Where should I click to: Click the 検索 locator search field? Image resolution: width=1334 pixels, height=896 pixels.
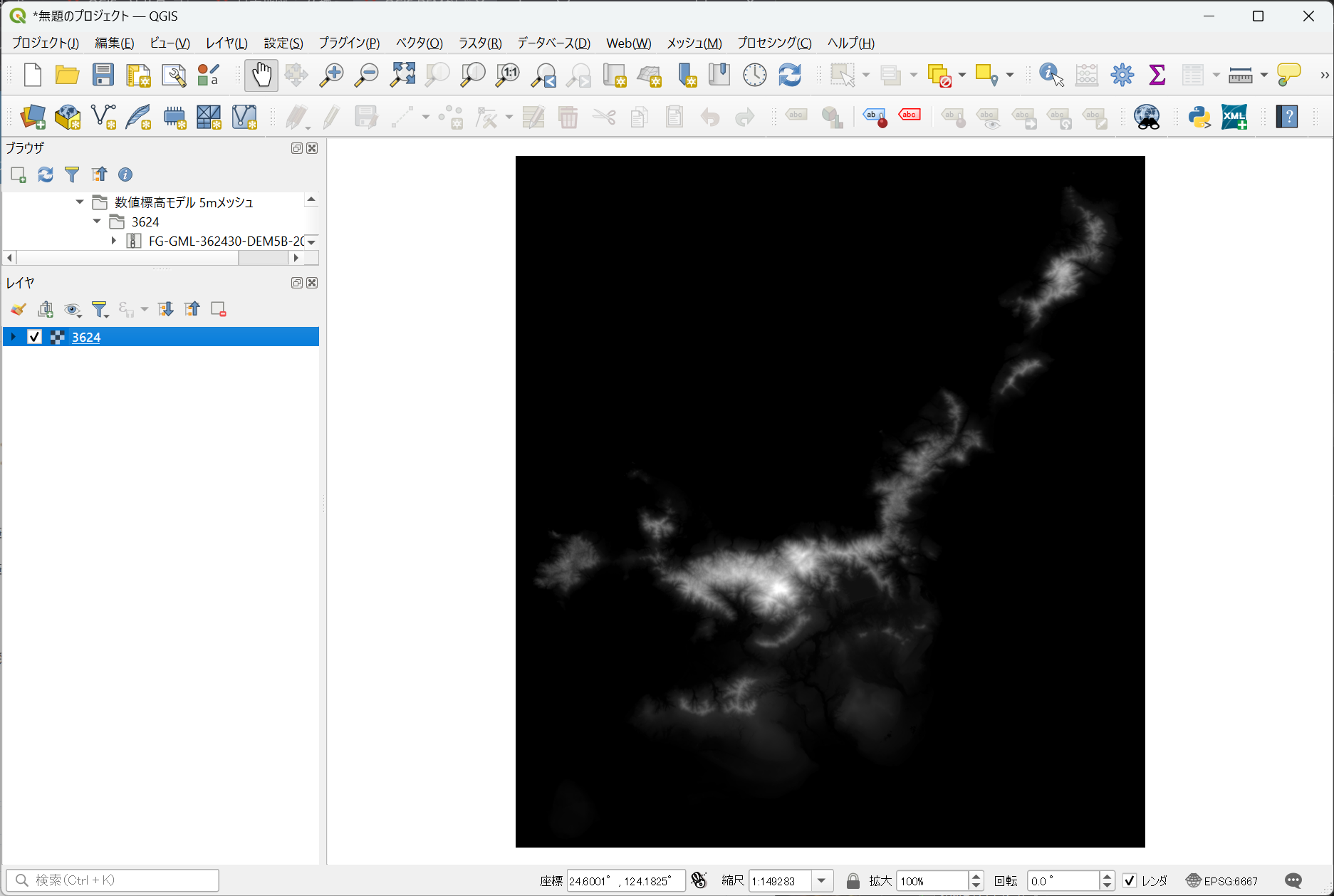tap(114, 880)
